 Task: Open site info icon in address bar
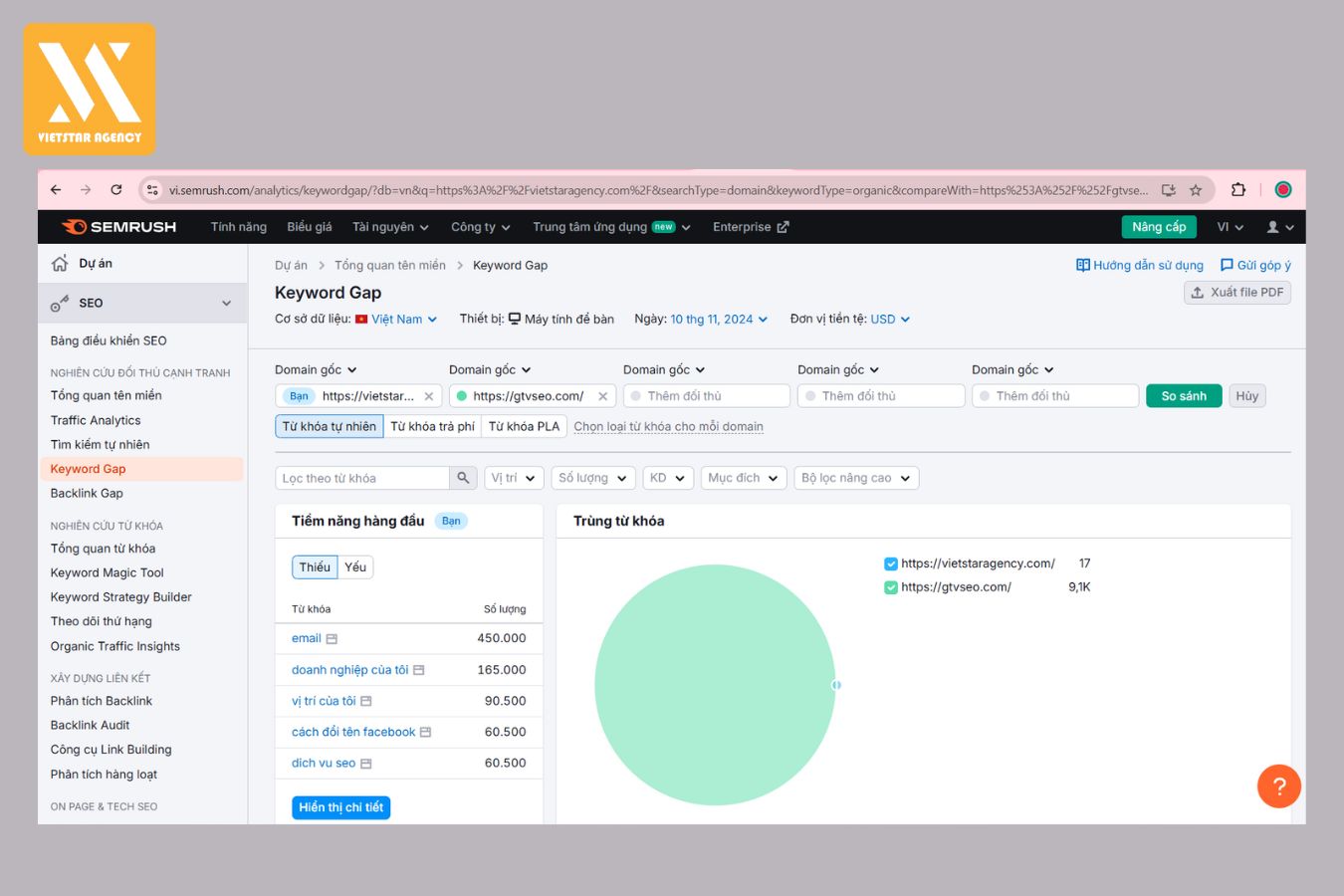[x=151, y=190]
